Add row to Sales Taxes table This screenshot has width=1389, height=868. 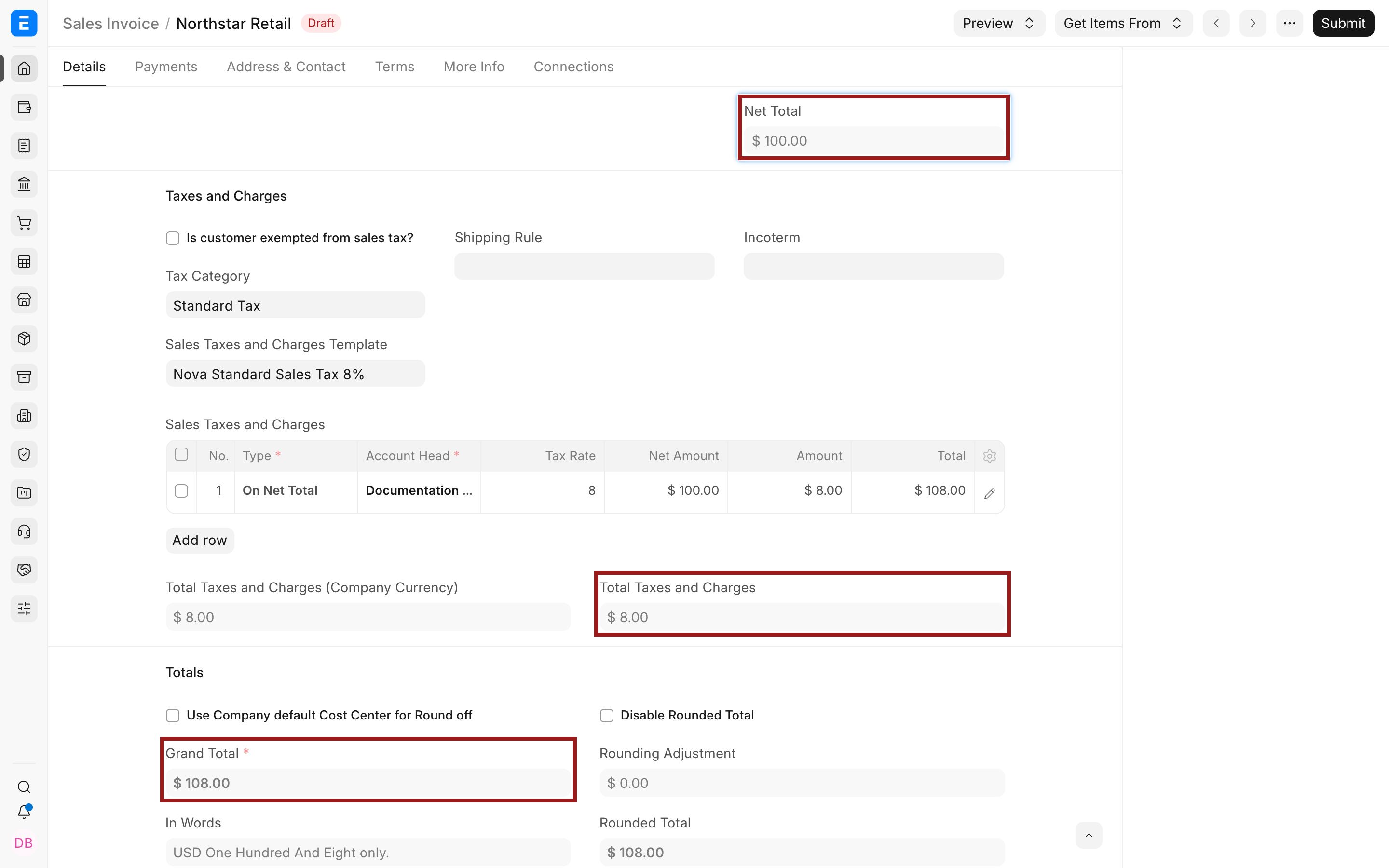click(200, 540)
